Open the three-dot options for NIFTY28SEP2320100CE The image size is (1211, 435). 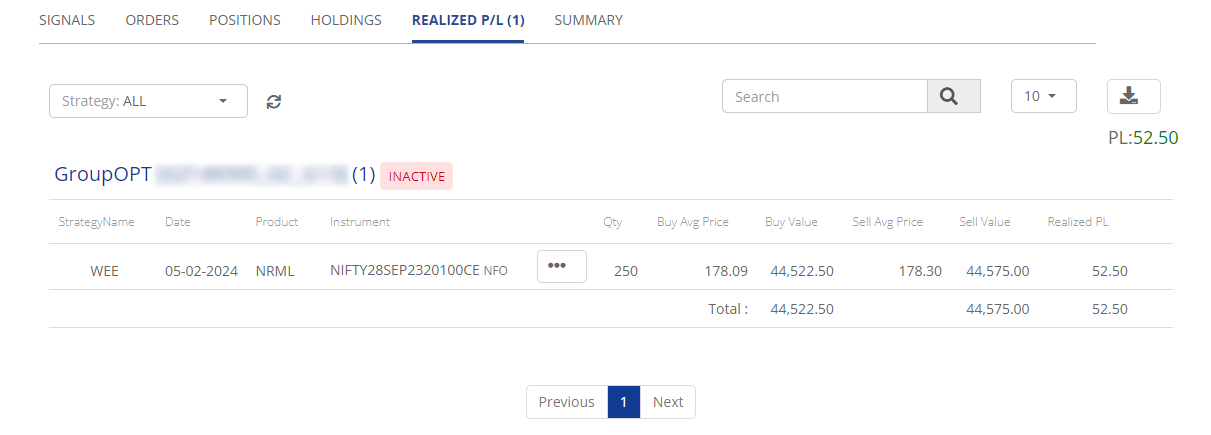[x=561, y=266]
